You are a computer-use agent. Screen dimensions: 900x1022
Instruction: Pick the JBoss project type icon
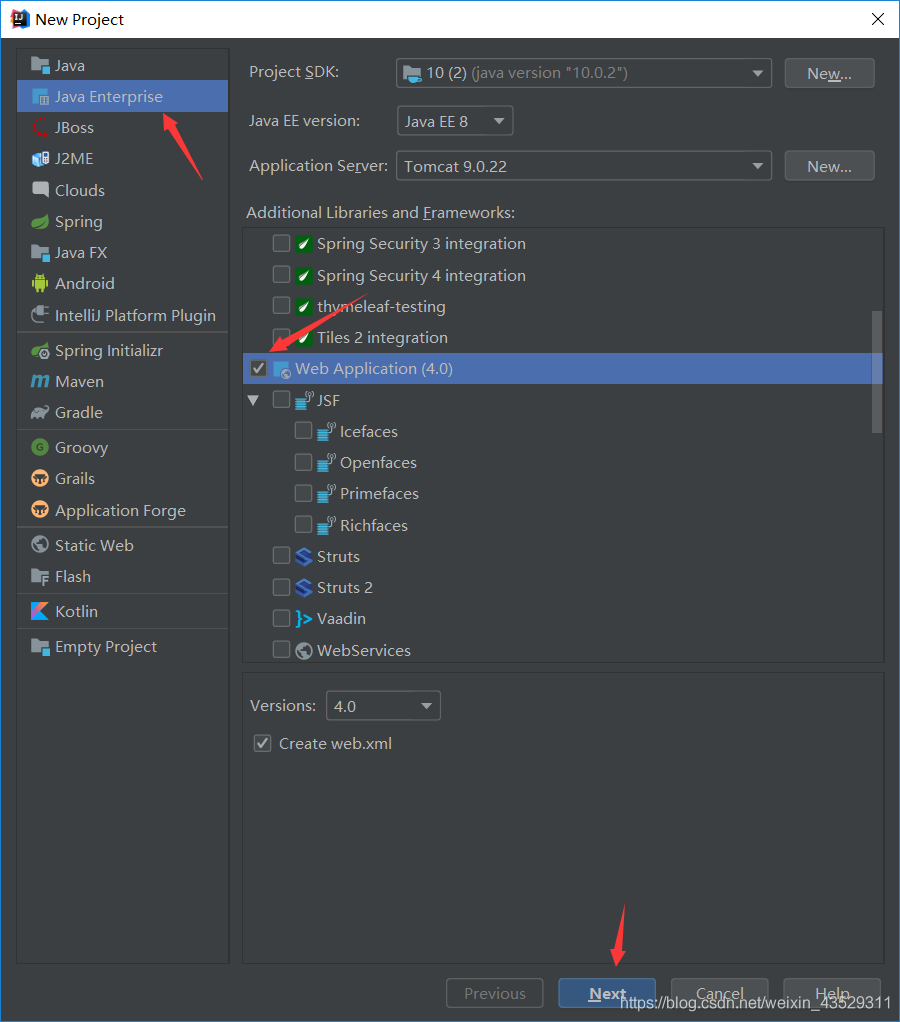[x=40, y=128]
